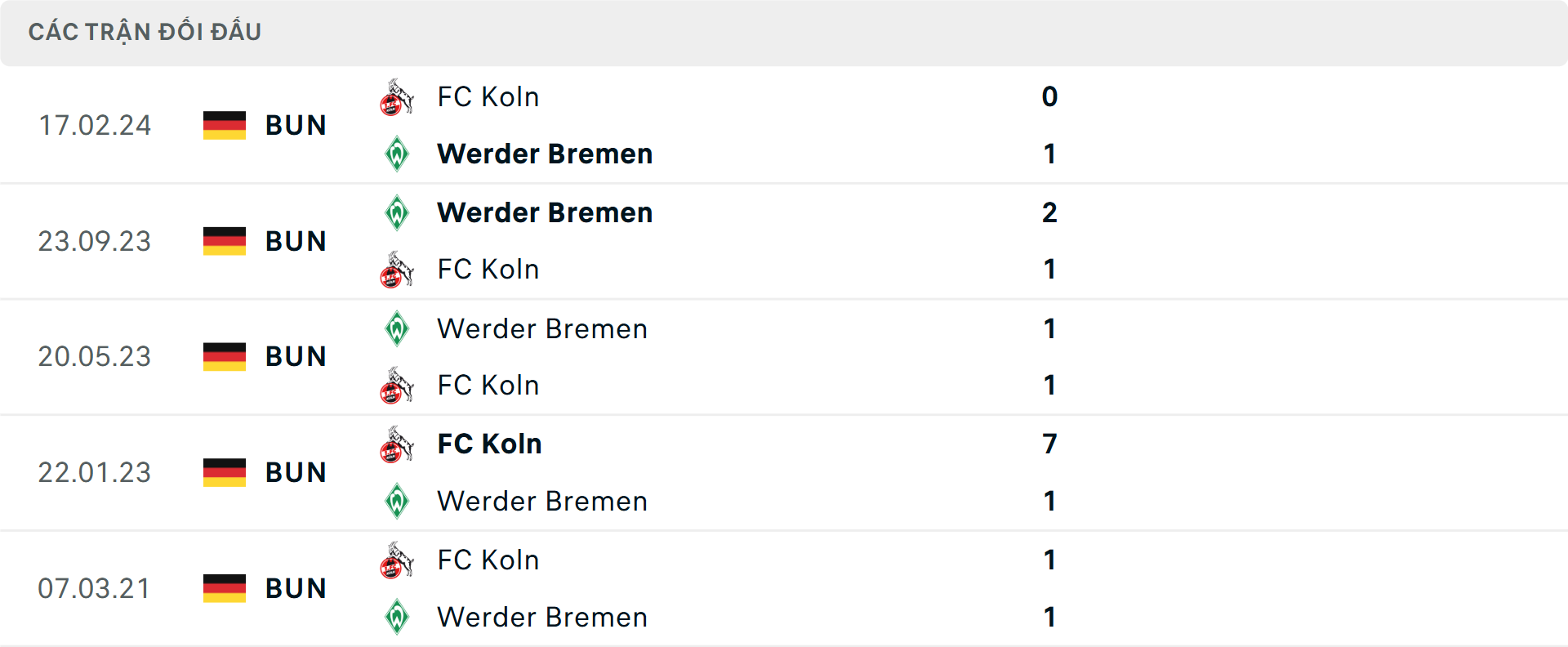Click the date 23.09.23
This screenshot has height=647, width=1568.
[x=95, y=241]
